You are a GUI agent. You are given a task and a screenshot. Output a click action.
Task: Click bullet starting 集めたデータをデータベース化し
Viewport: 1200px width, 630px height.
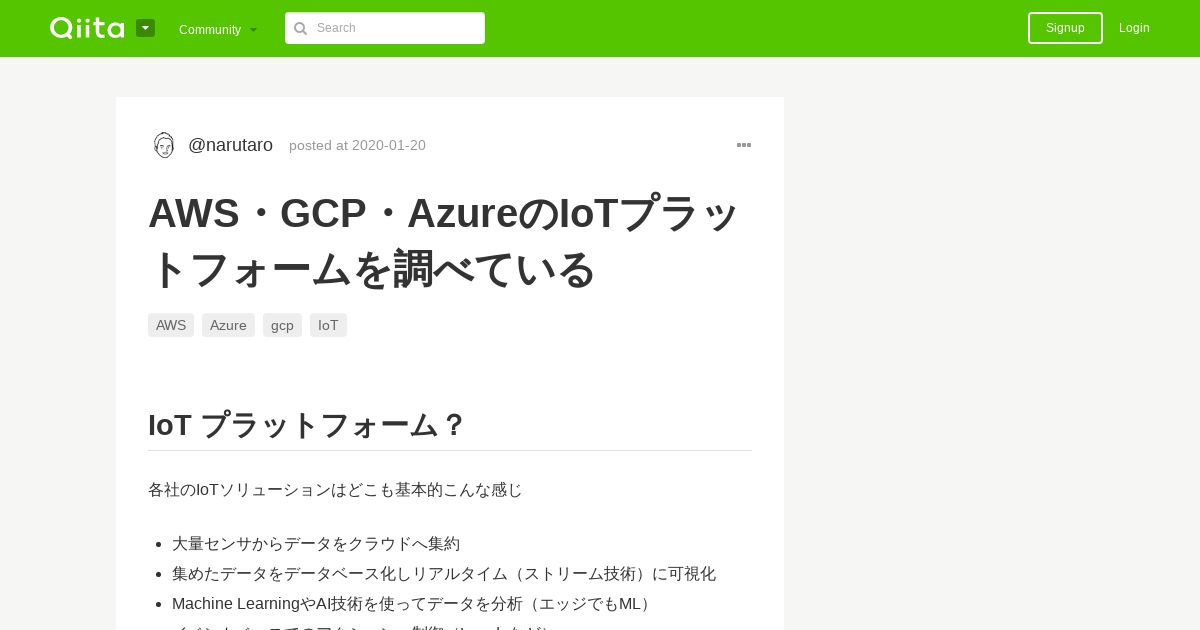(444, 574)
